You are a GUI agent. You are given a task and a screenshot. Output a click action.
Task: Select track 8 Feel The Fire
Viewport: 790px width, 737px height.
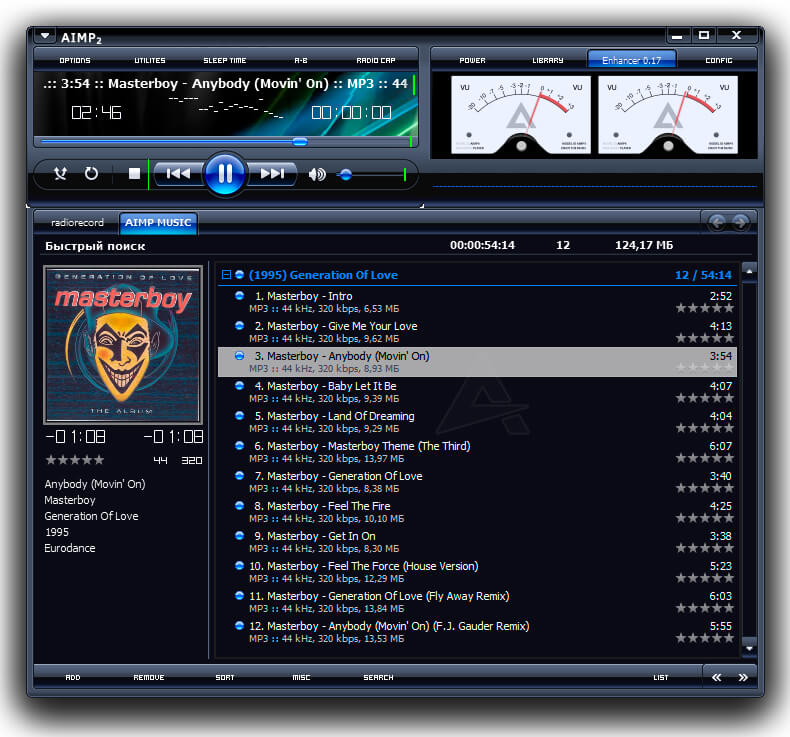477,512
